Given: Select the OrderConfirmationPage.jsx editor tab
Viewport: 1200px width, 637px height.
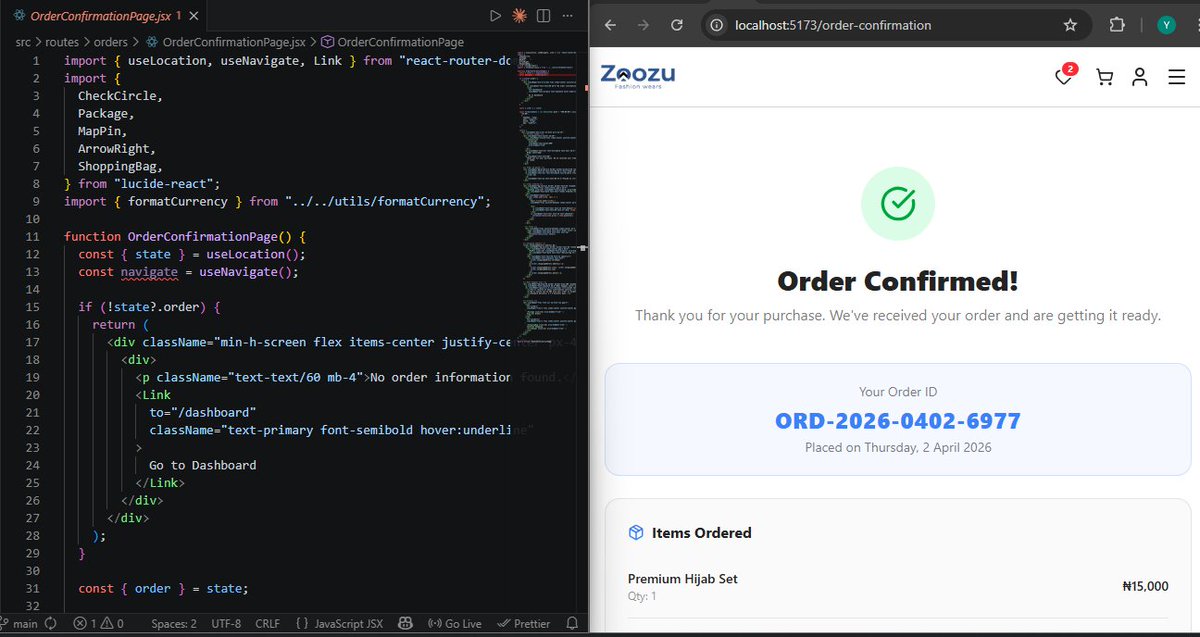Looking at the screenshot, I should coord(104,16).
